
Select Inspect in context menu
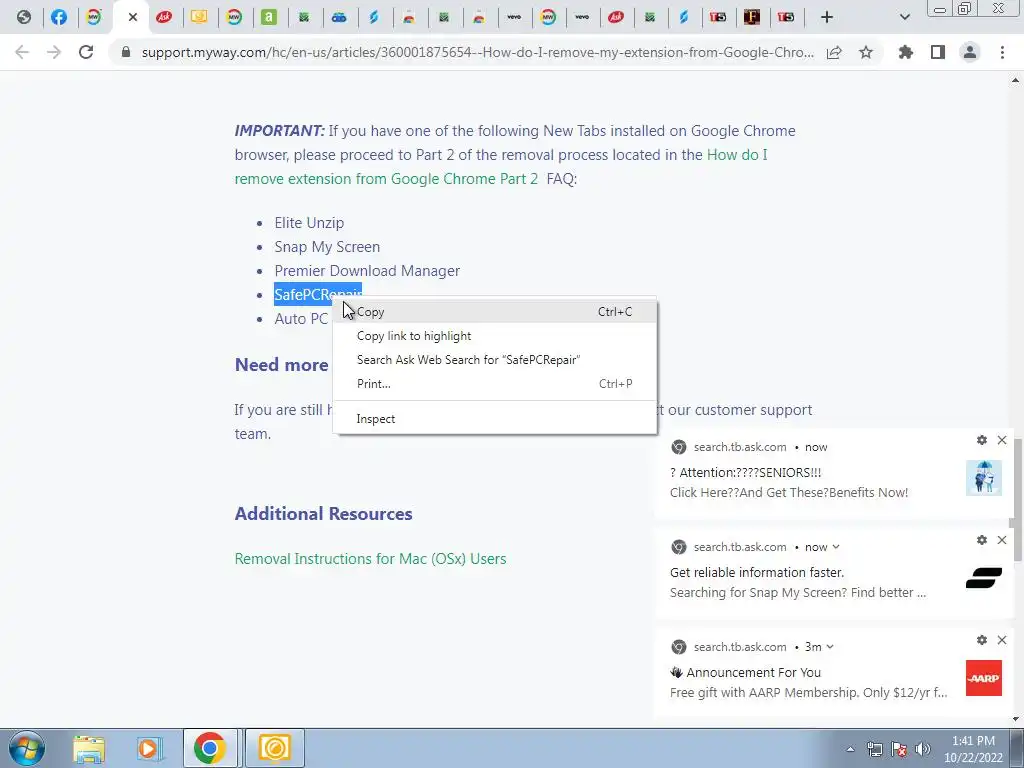(x=494, y=419)
